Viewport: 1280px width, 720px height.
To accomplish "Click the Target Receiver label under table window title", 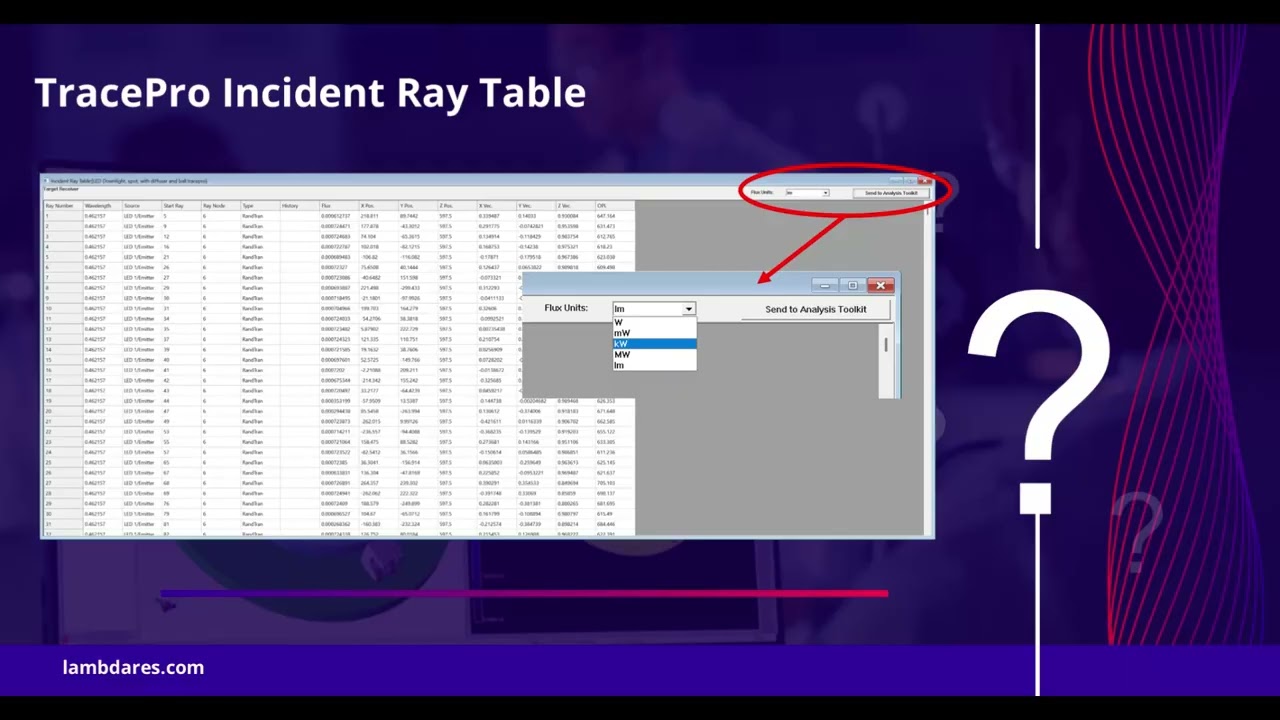I will 61,189.
